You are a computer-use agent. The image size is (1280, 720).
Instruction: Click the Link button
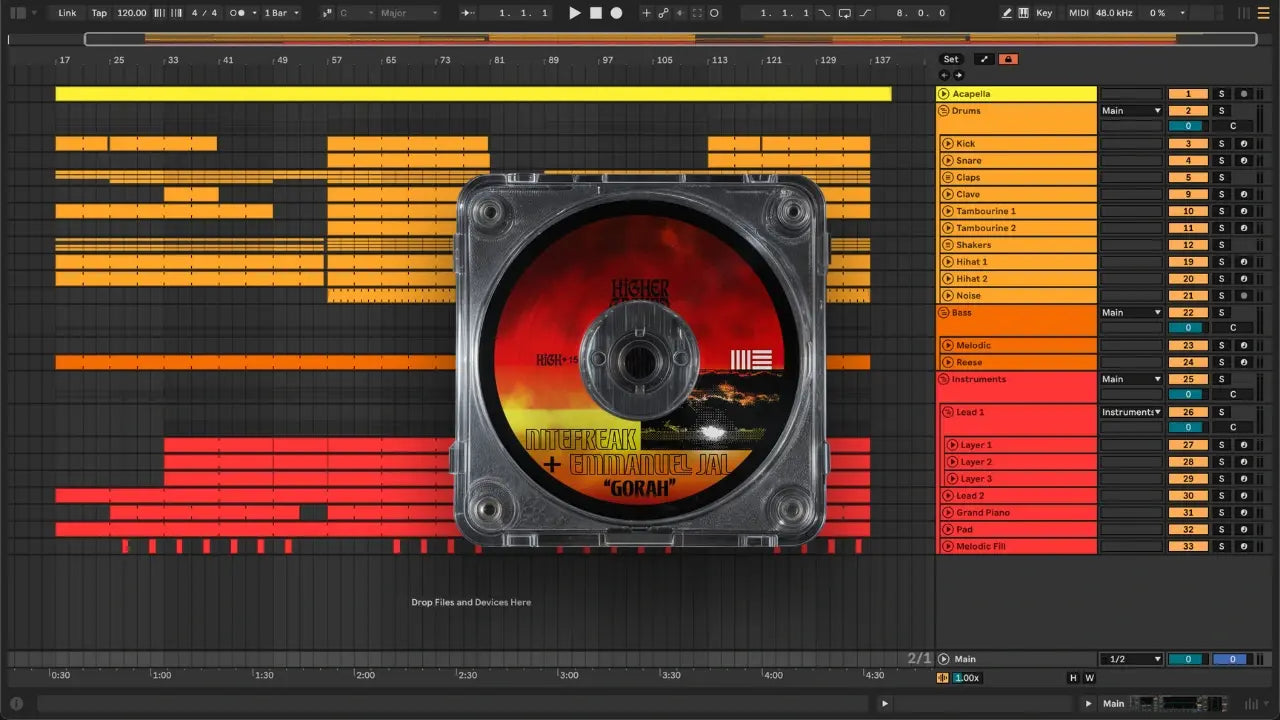pyautogui.click(x=67, y=13)
